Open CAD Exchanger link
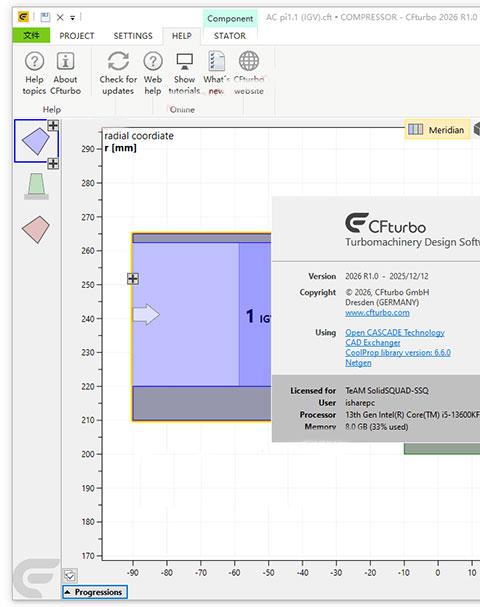This screenshot has height=607, width=480. pyautogui.click(x=373, y=343)
